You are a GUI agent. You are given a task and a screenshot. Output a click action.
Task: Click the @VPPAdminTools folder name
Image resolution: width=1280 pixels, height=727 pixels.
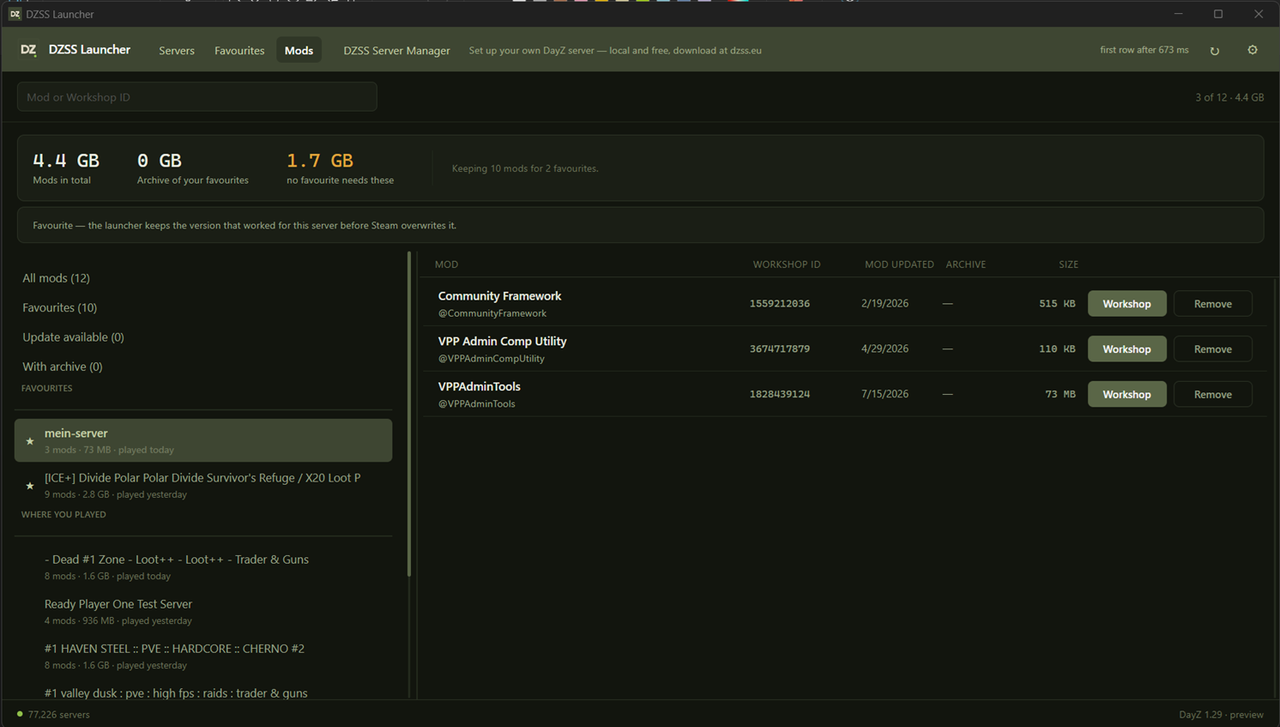(x=477, y=403)
